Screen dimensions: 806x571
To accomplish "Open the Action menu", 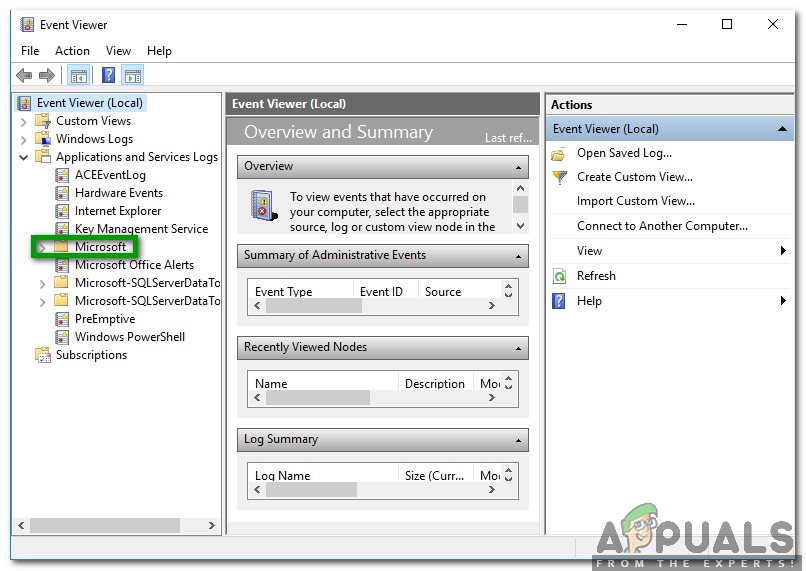I will (72, 51).
